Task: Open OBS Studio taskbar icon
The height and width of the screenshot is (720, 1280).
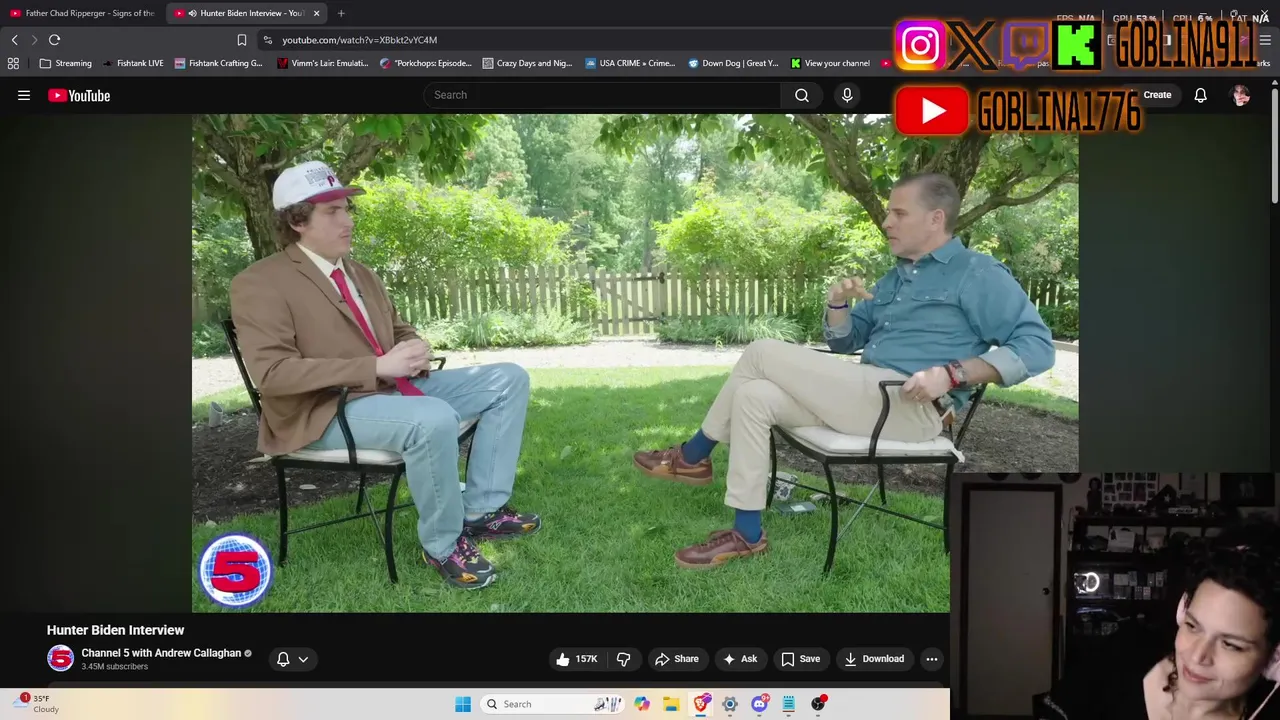Action: 818,704
